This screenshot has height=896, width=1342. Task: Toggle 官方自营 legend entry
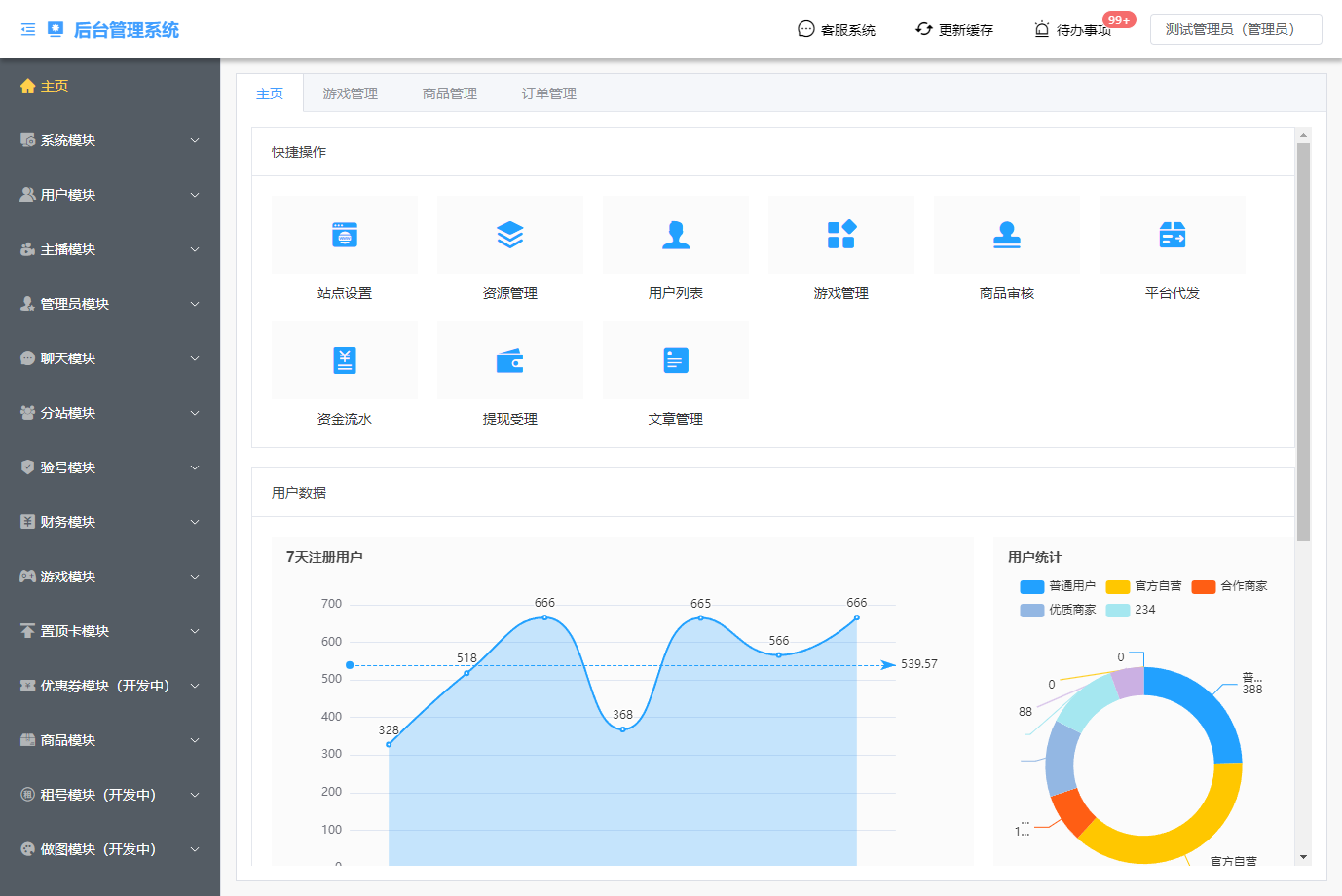1144,586
